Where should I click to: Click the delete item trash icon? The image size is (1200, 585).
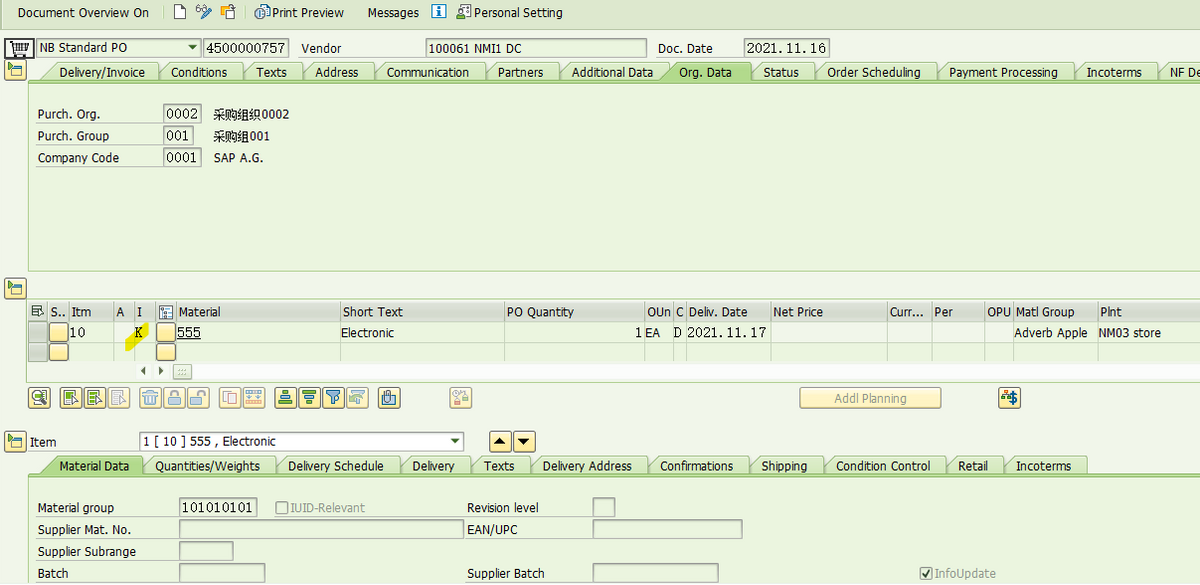pyautogui.click(x=150, y=398)
